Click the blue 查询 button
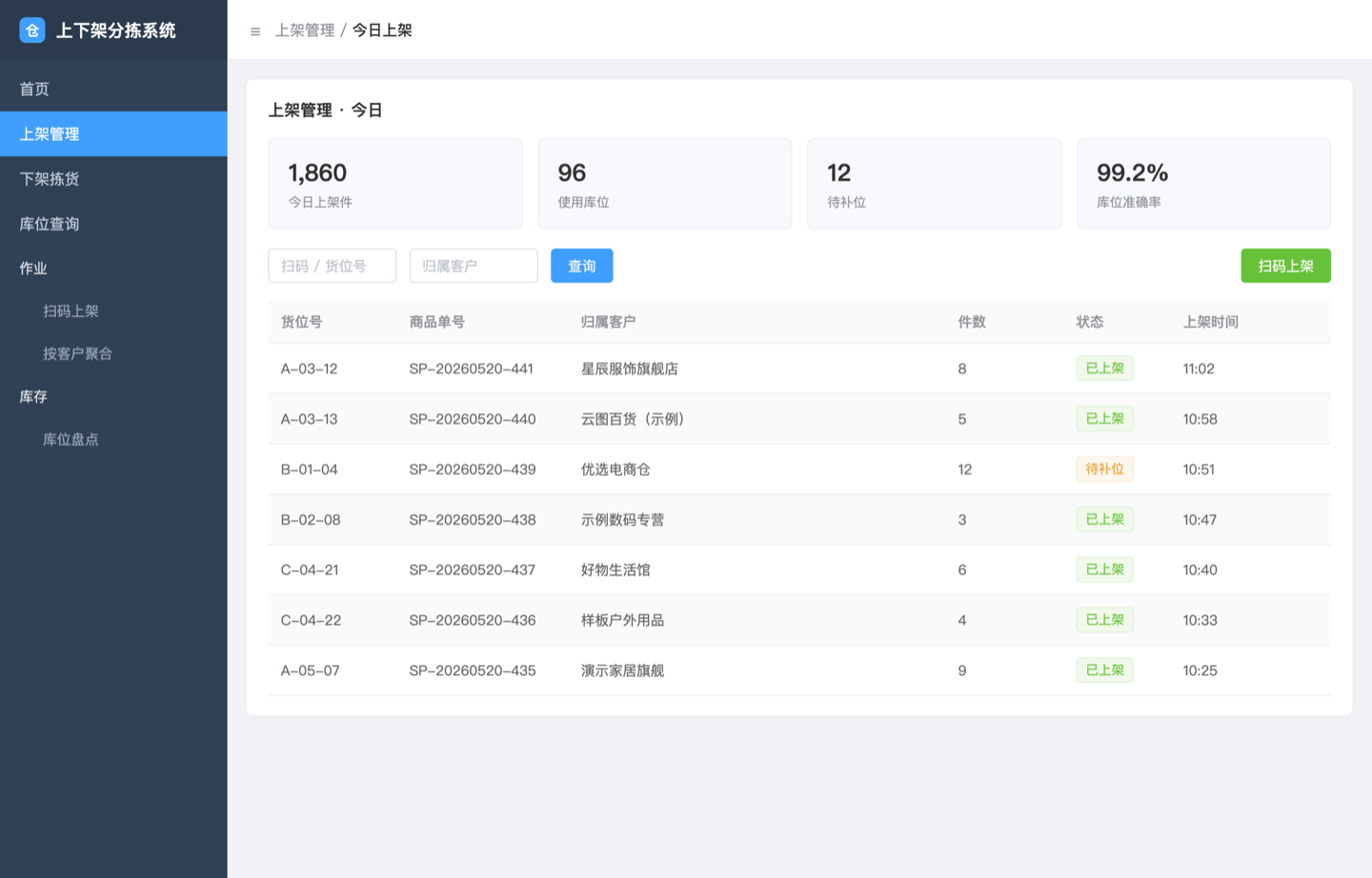The height and width of the screenshot is (878, 1372). (x=582, y=266)
